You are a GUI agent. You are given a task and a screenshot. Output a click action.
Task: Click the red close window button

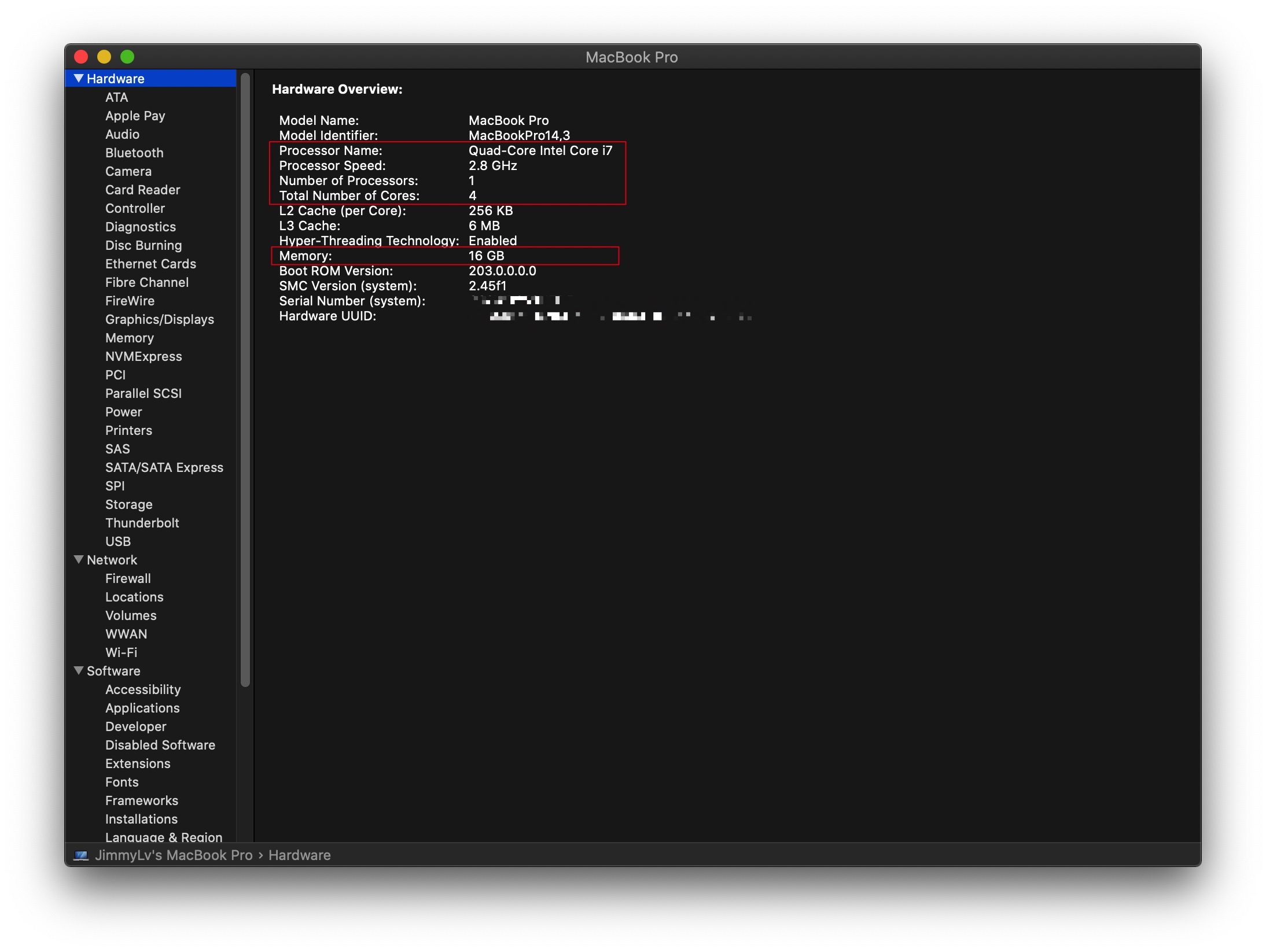(x=81, y=57)
